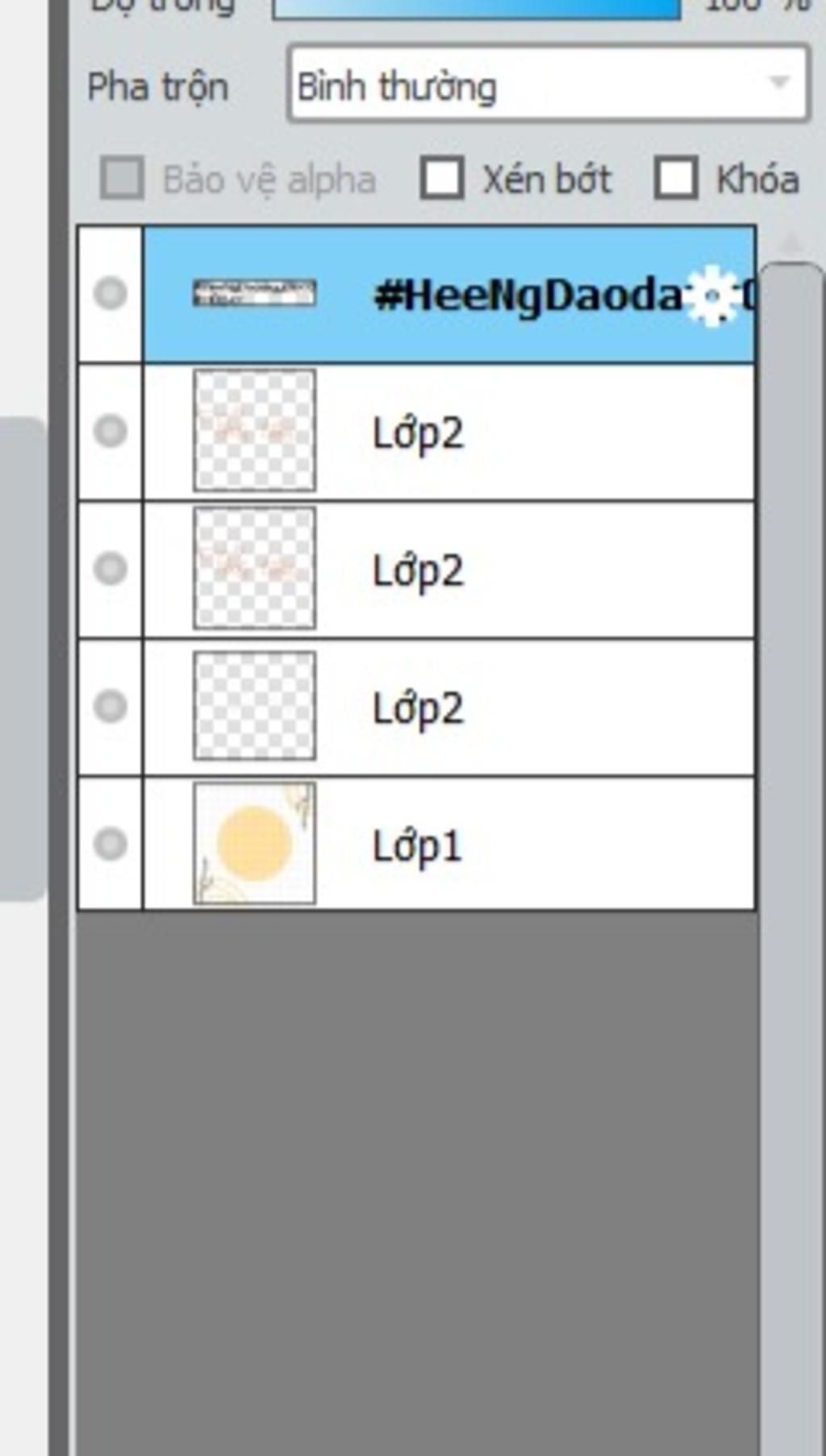The width and height of the screenshot is (826, 1456).
Task: Toggle visibility of the empty-thumbnail Lớp2 layer
Action: [111, 707]
